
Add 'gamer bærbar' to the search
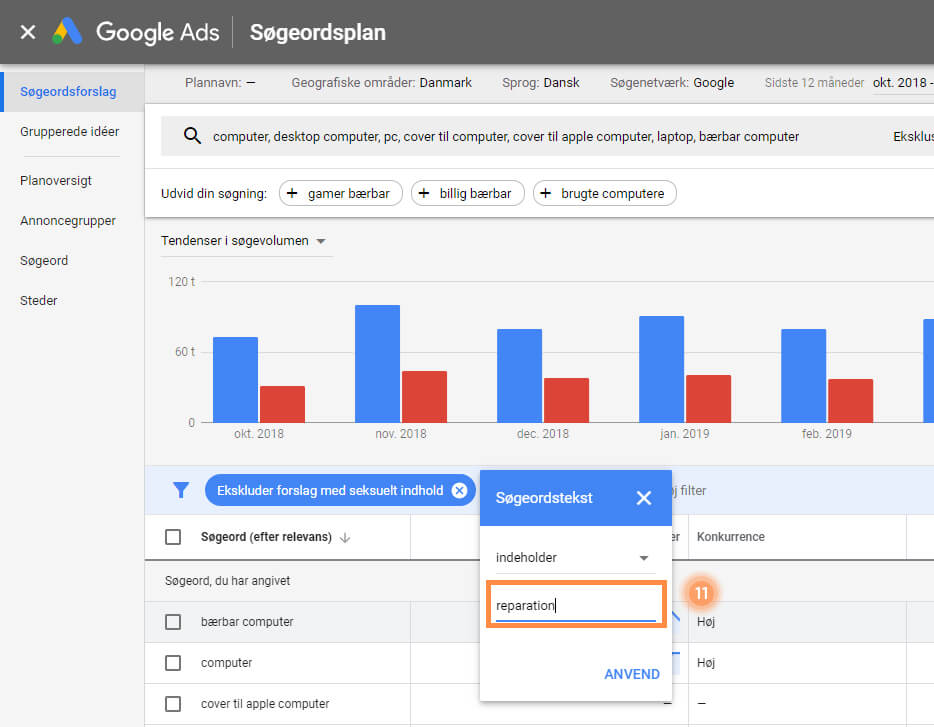tap(343, 193)
